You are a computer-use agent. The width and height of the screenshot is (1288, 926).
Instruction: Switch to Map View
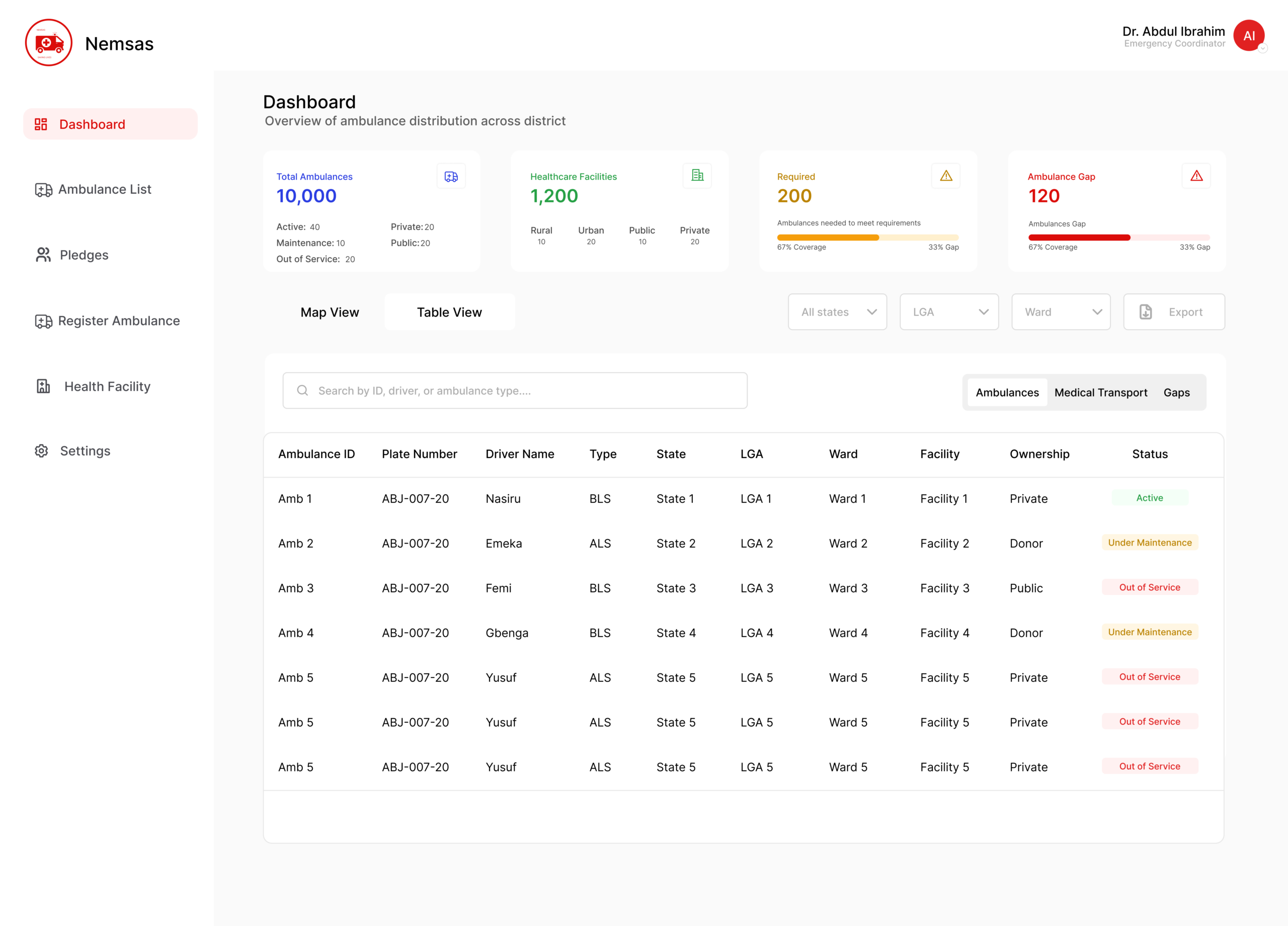click(330, 312)
